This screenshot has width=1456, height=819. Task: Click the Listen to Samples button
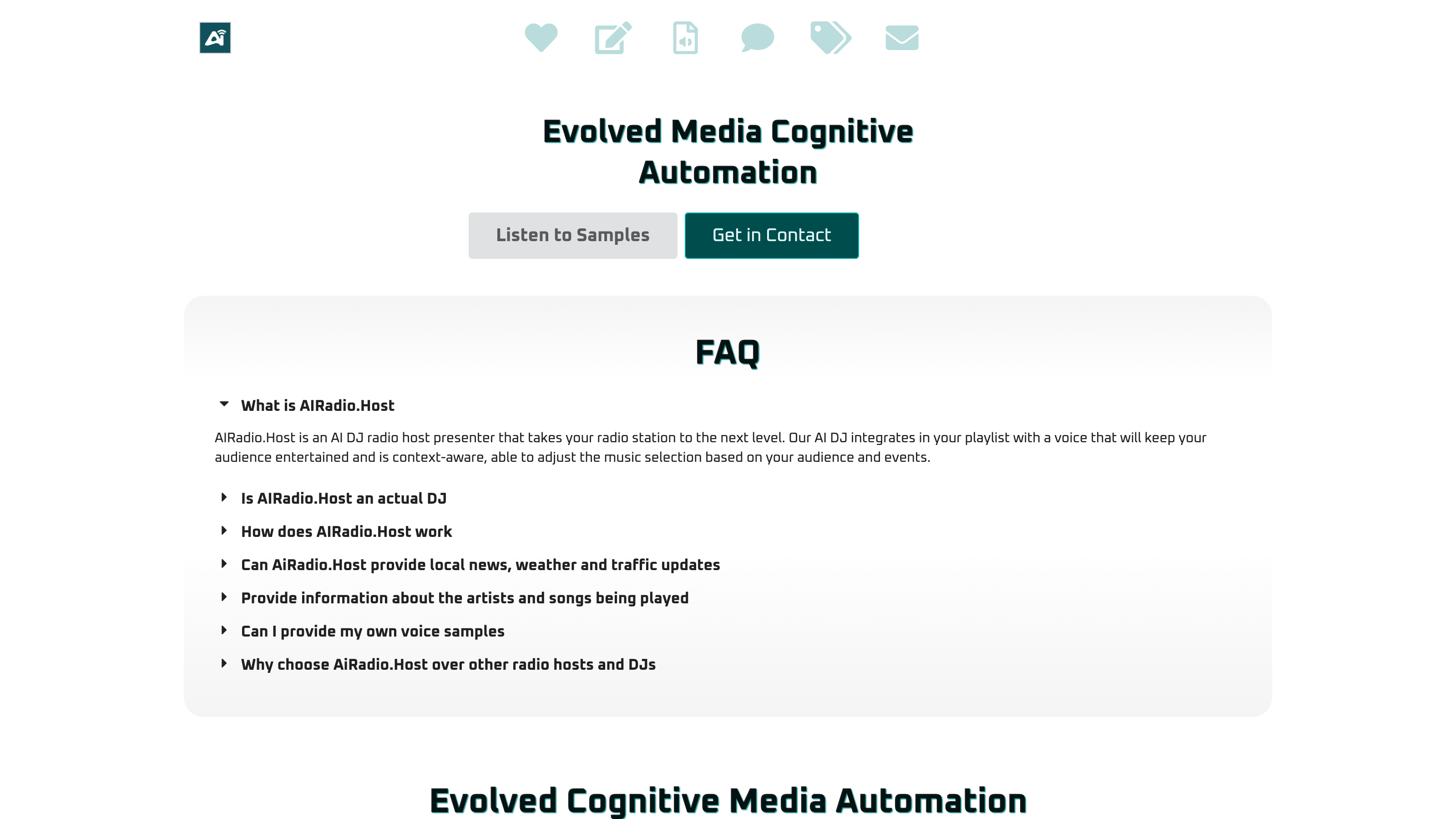[x=572, y=235]
